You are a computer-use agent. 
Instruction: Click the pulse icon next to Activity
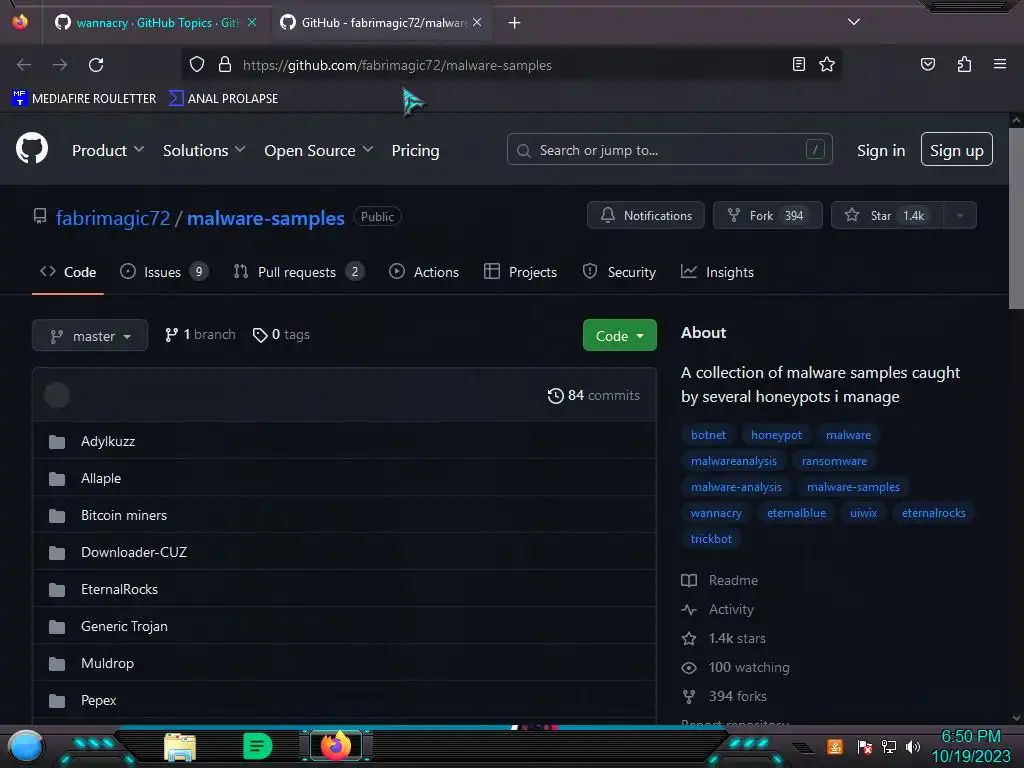pos(689,610)
